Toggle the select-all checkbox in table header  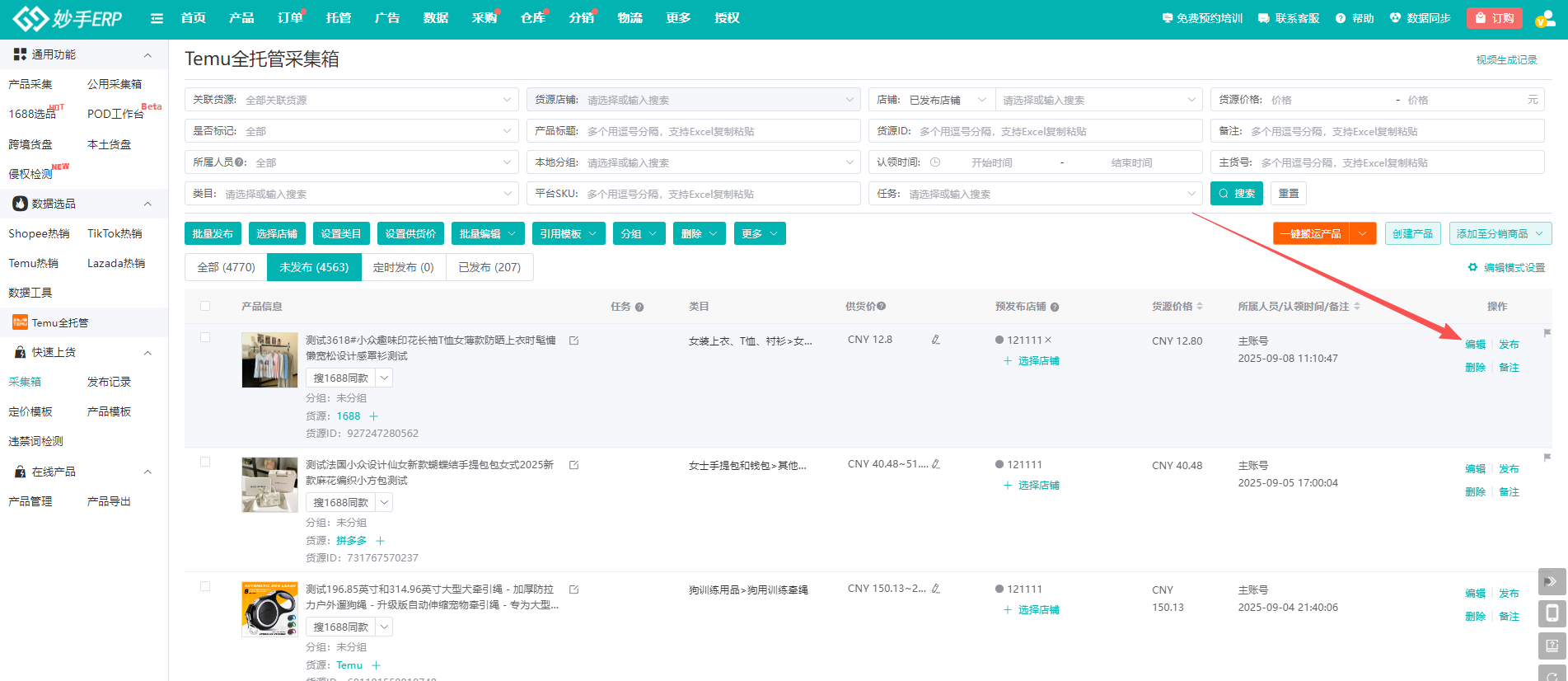[x=205, y=306]
